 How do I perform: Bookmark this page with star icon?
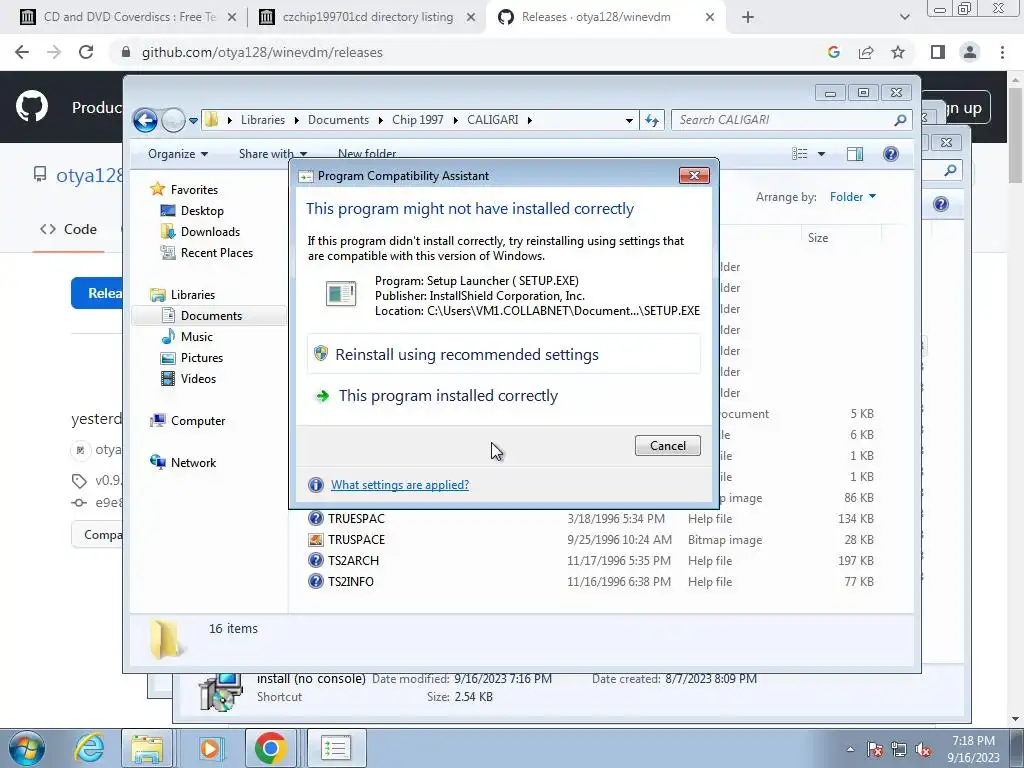[x=898, y=52]
